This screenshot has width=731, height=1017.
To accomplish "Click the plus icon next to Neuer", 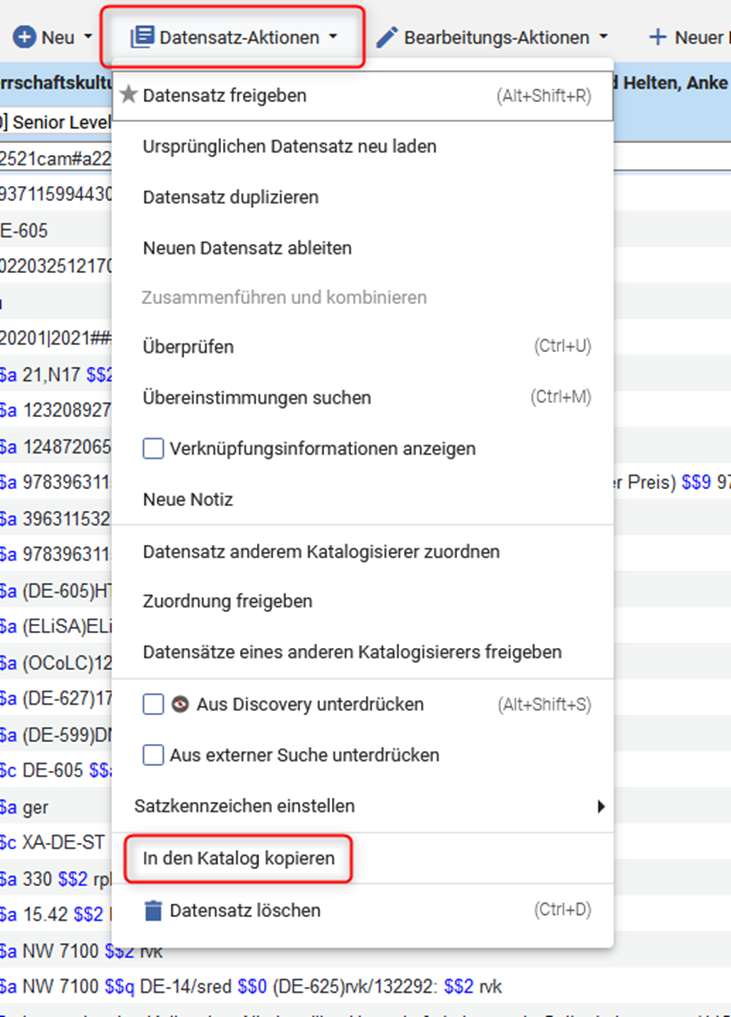I will tap(657, 37).
